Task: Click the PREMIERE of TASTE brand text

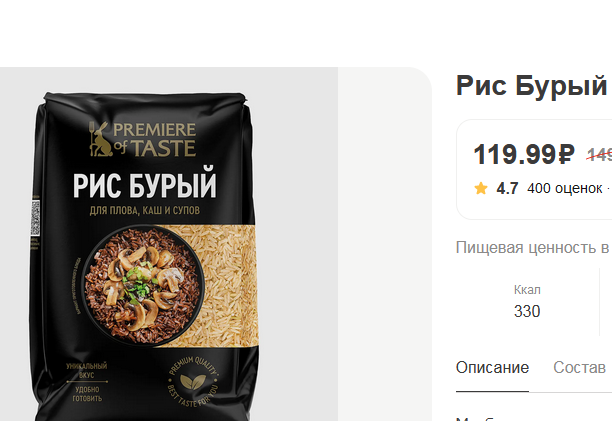Action: [x=155, y=139]
